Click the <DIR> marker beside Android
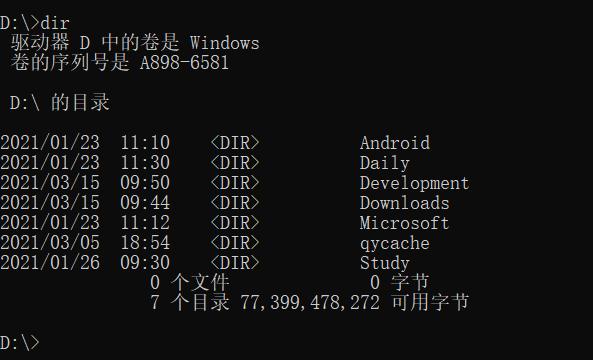Viewport: 593px width, 360px height. [235, 143]
